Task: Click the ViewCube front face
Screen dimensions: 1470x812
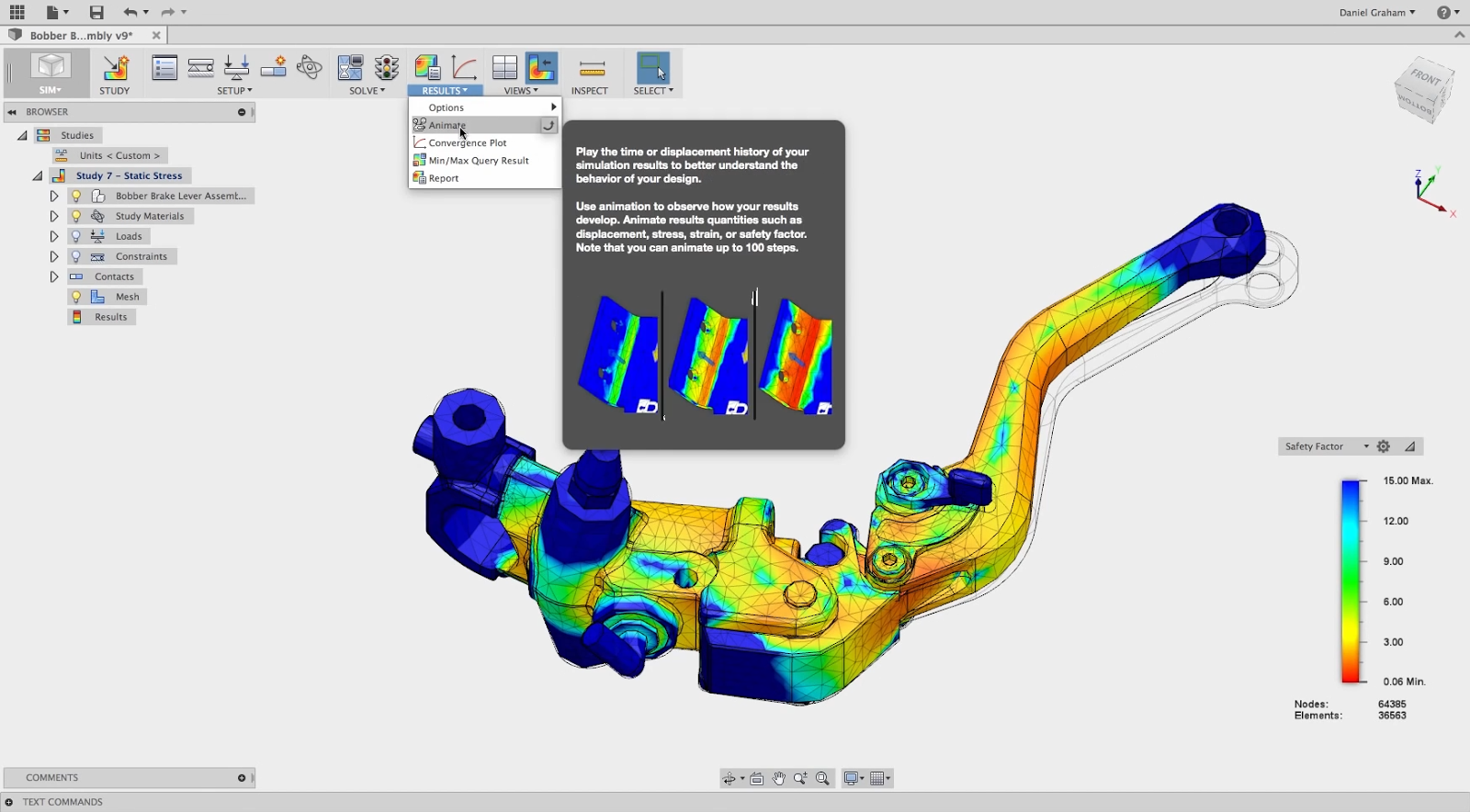Action: point(1425,77)
